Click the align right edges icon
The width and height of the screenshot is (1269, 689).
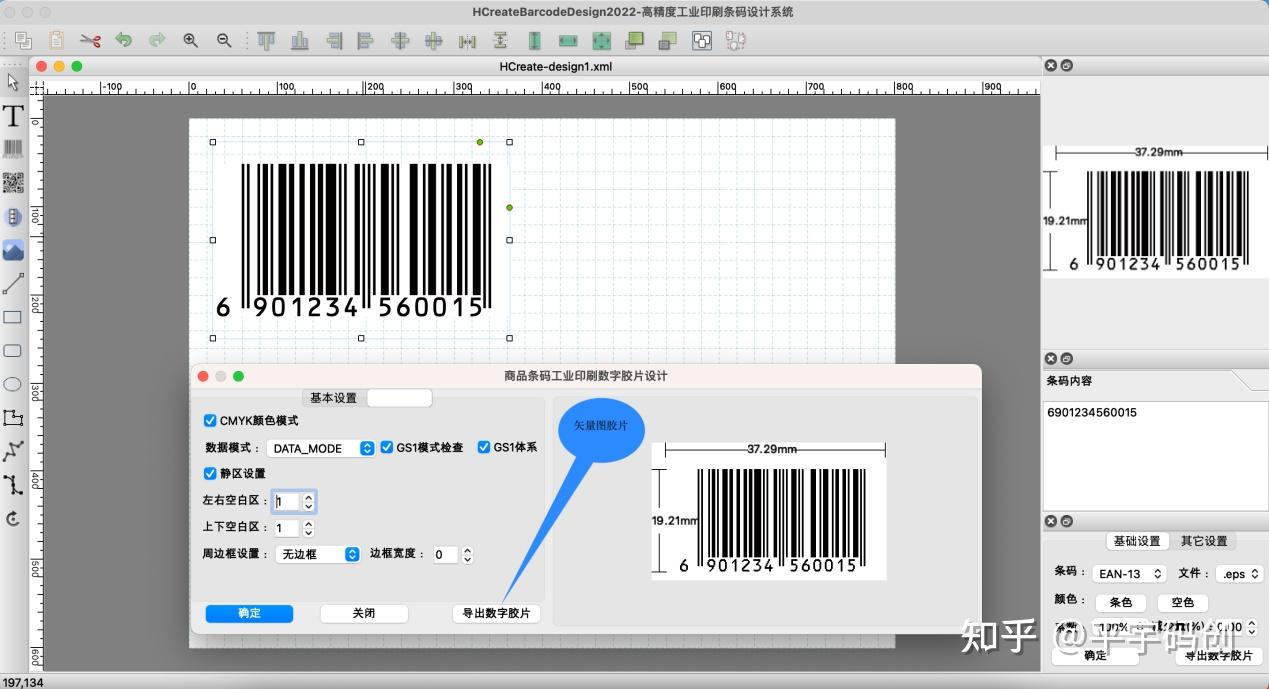coord(333,41)
